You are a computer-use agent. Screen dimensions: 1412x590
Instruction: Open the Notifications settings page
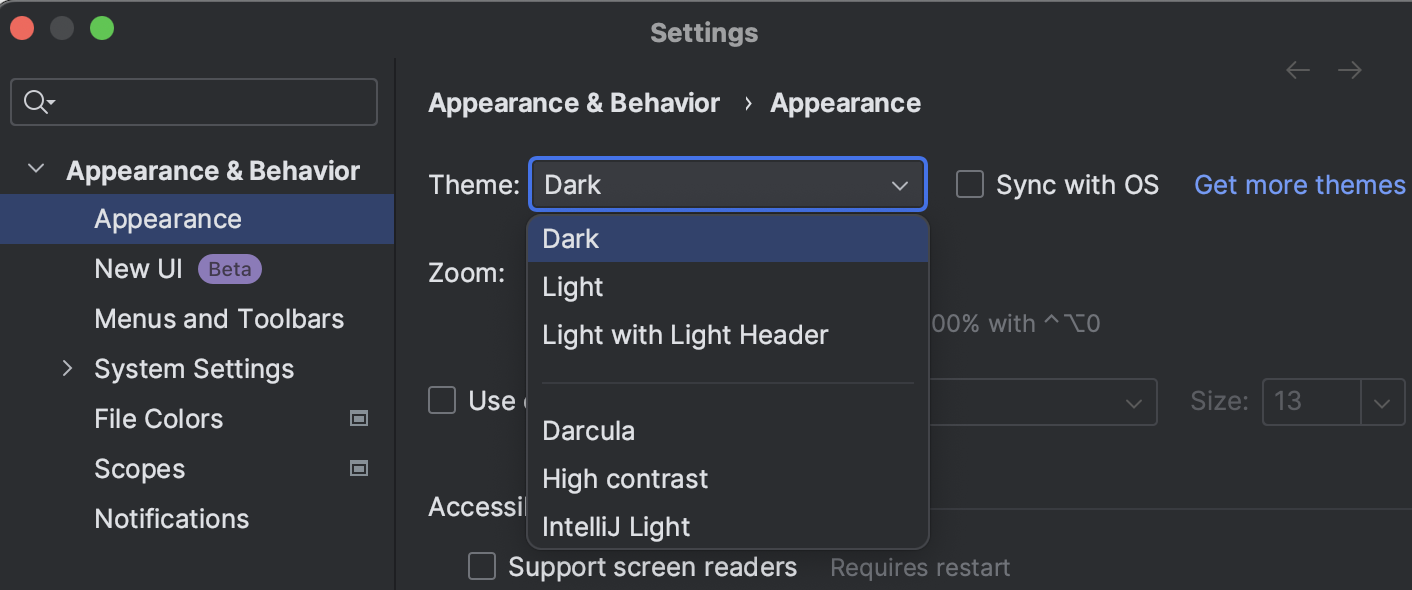click(171, 518)
